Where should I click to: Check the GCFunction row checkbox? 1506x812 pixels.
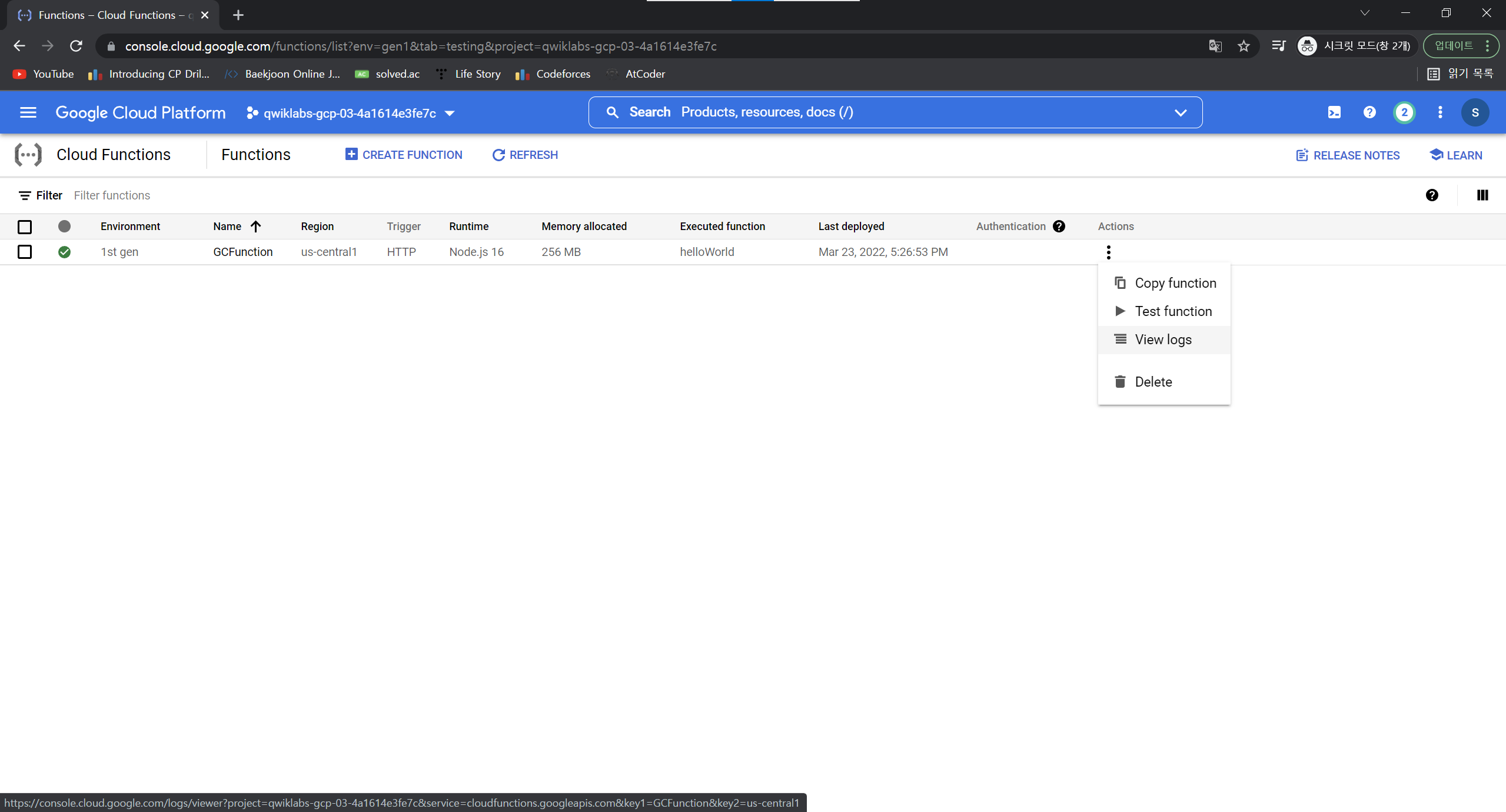[x=25, y=252]
